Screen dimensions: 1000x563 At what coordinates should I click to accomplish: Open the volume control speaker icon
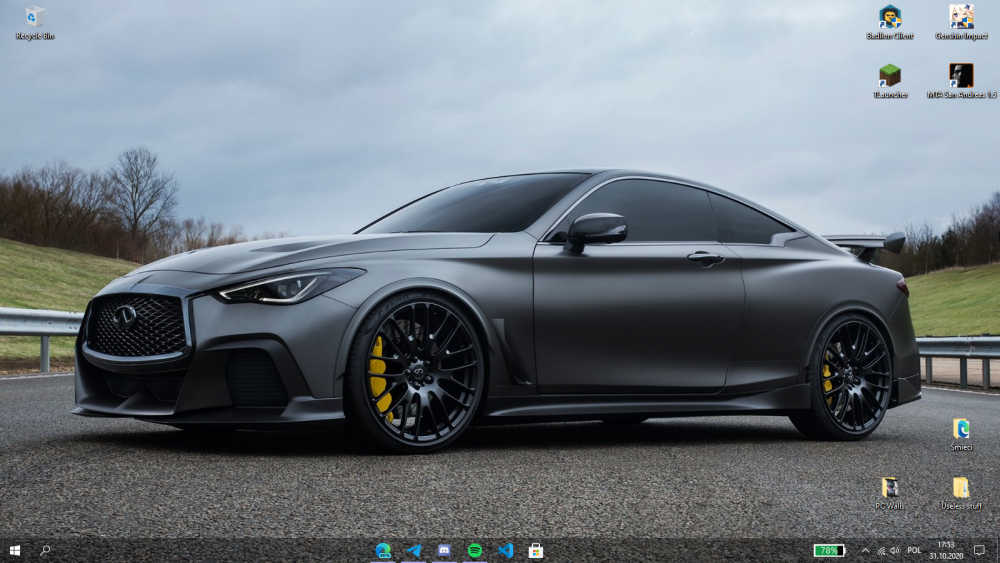895,550
